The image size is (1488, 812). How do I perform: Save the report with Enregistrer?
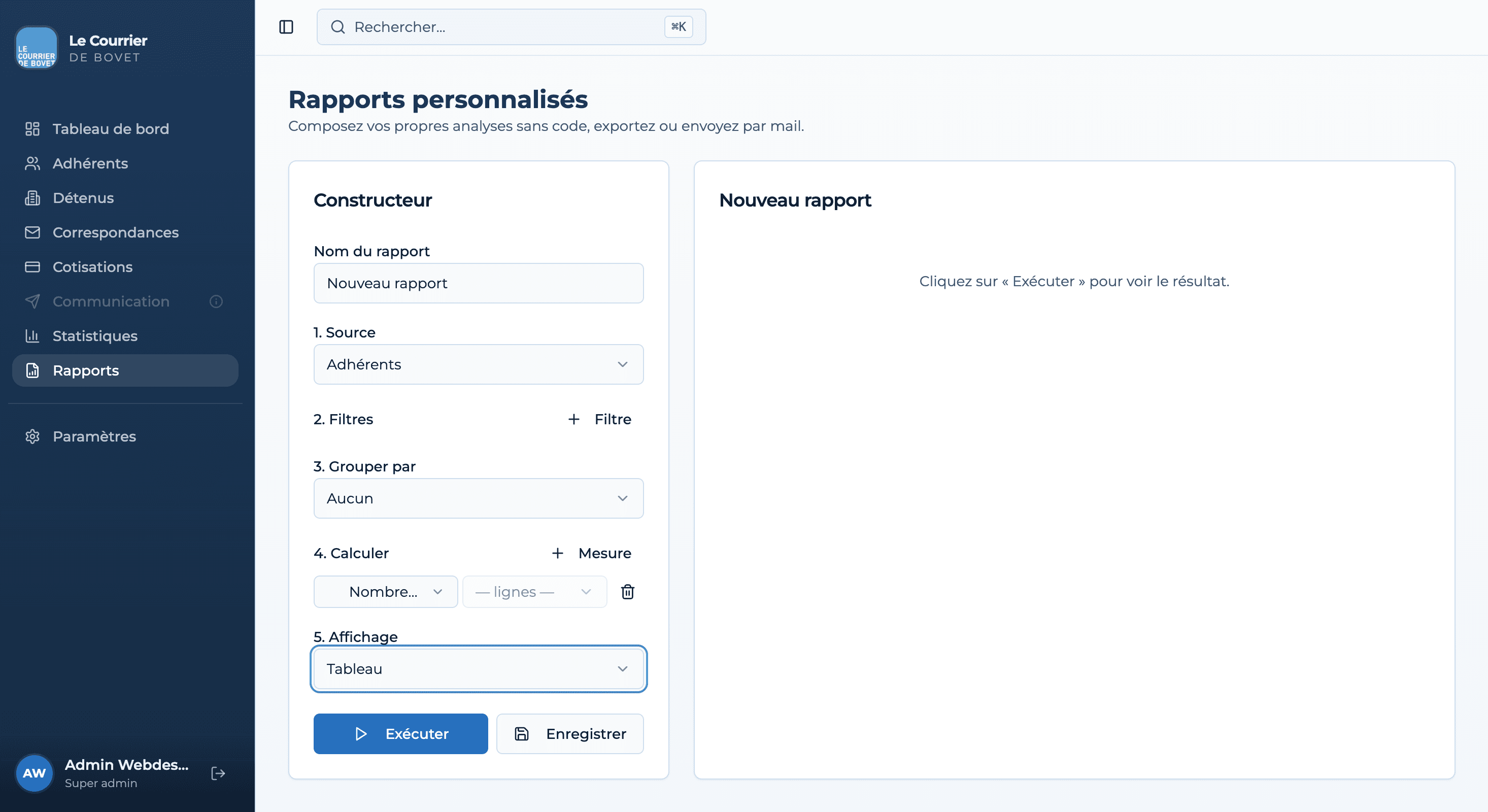(569, 734)
